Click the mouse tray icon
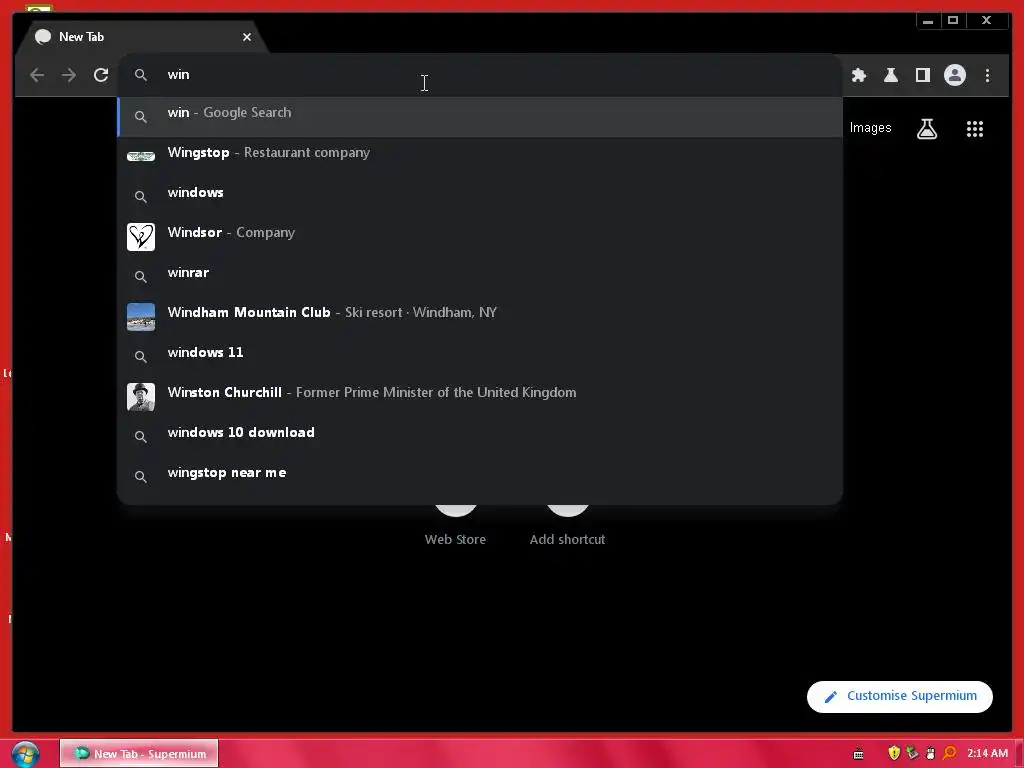The width and height of the screenshot is (1024, 768). (931, 754)
